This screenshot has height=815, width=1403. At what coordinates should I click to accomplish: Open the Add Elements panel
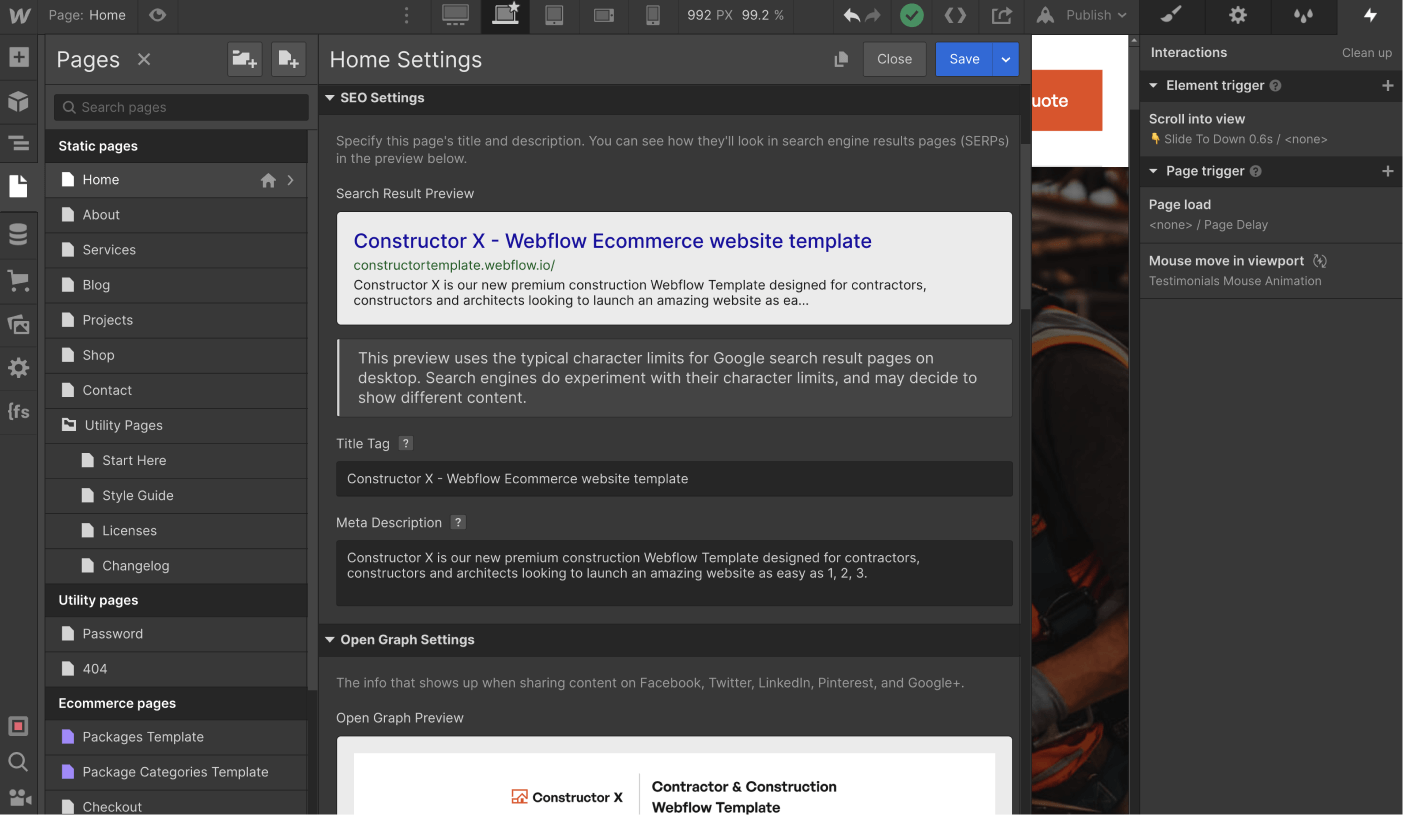click(19, 57)
